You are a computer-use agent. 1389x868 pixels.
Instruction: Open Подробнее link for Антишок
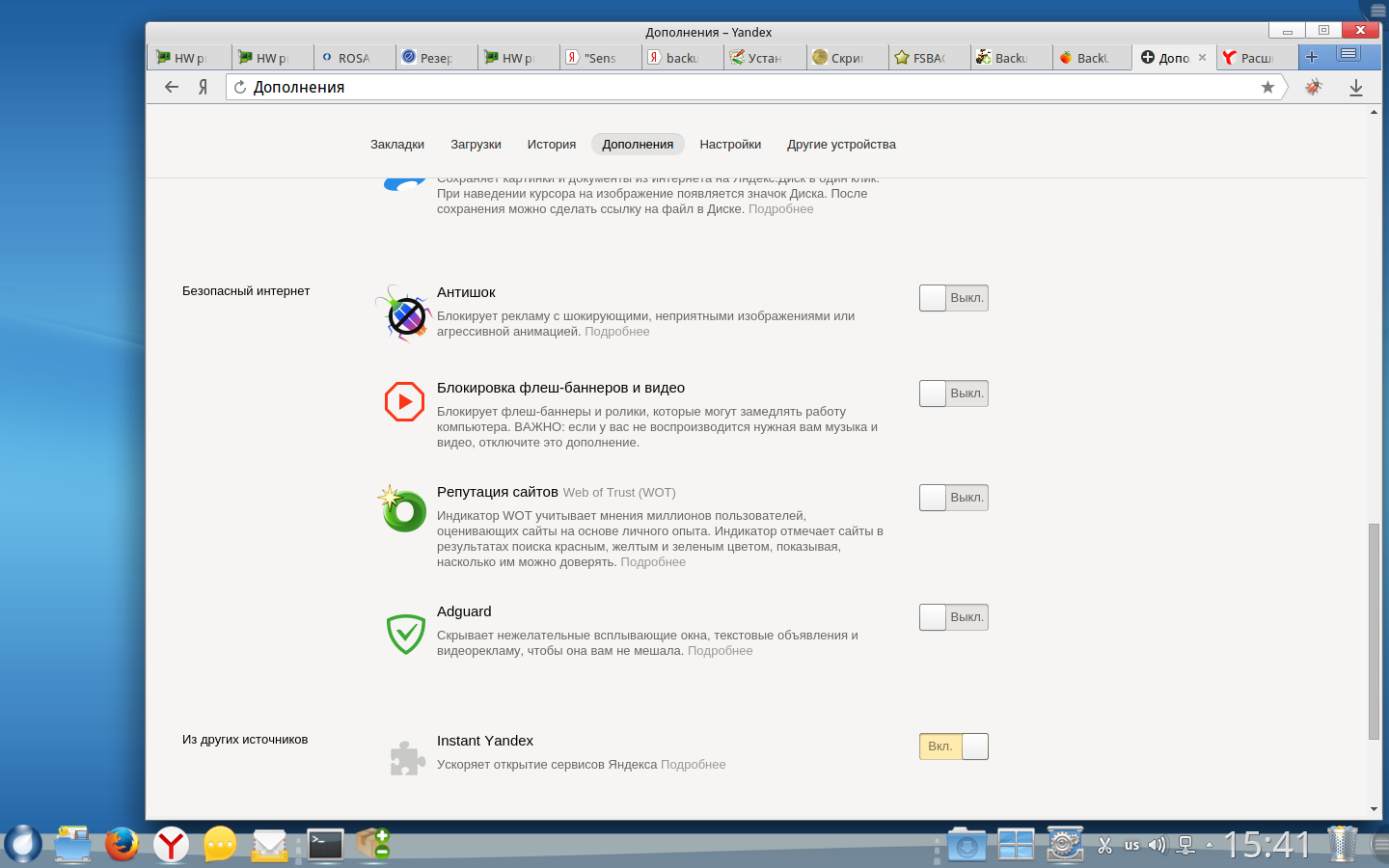pos(617,332)
